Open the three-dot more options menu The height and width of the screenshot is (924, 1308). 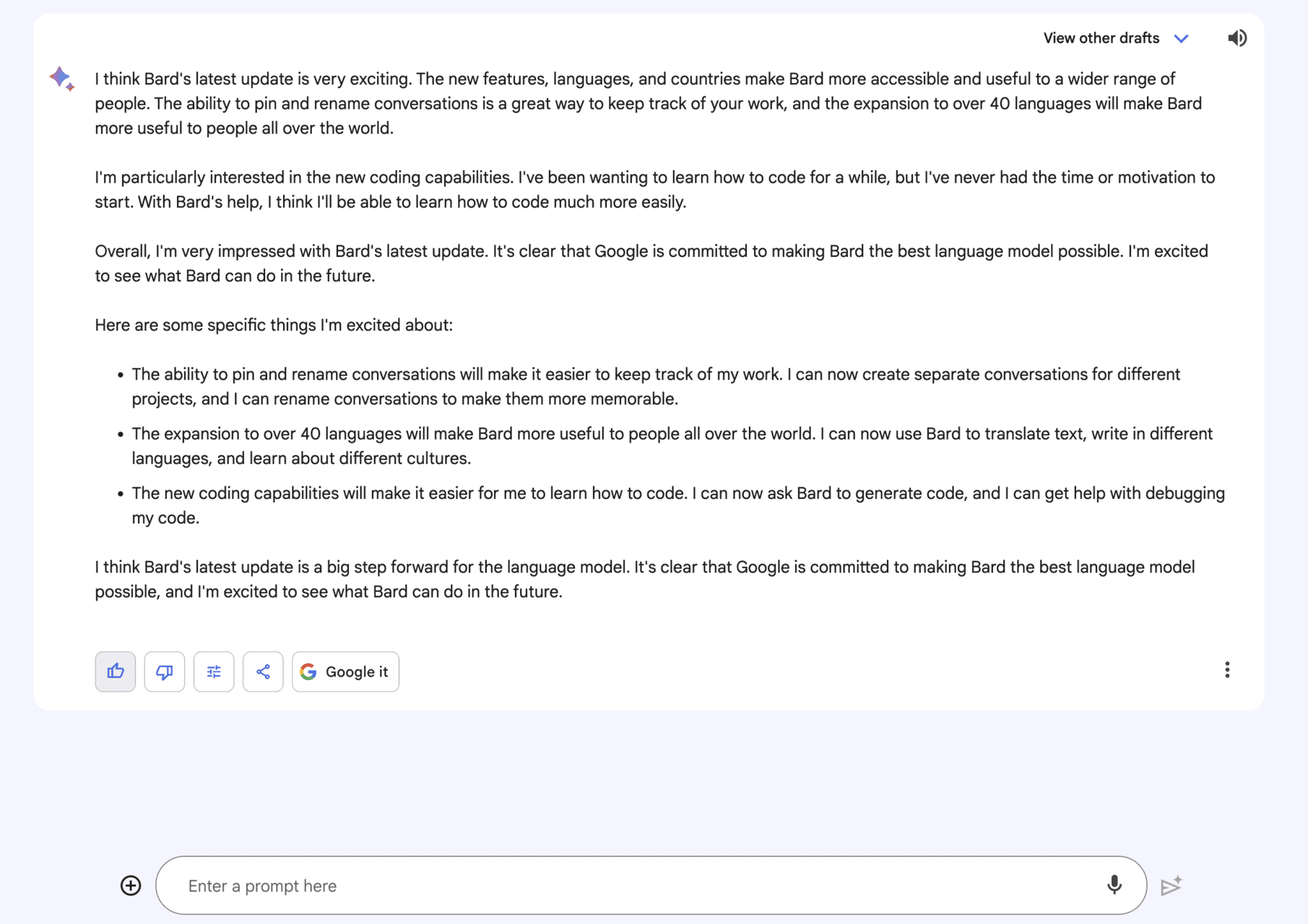pos(1227,670)
